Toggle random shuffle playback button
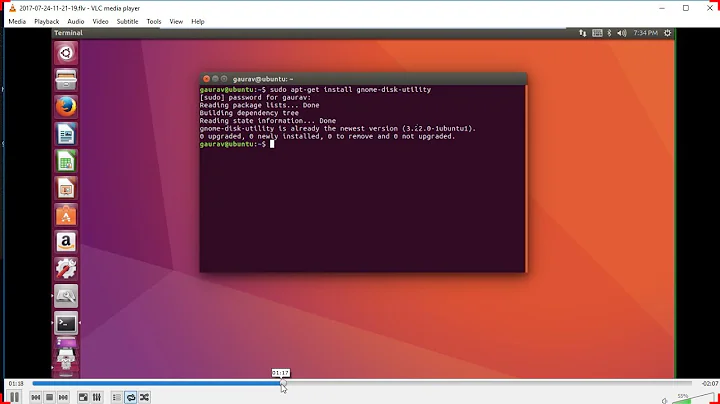Image resolution: width=720 pixels, height=404 pixels. [145, 397]
